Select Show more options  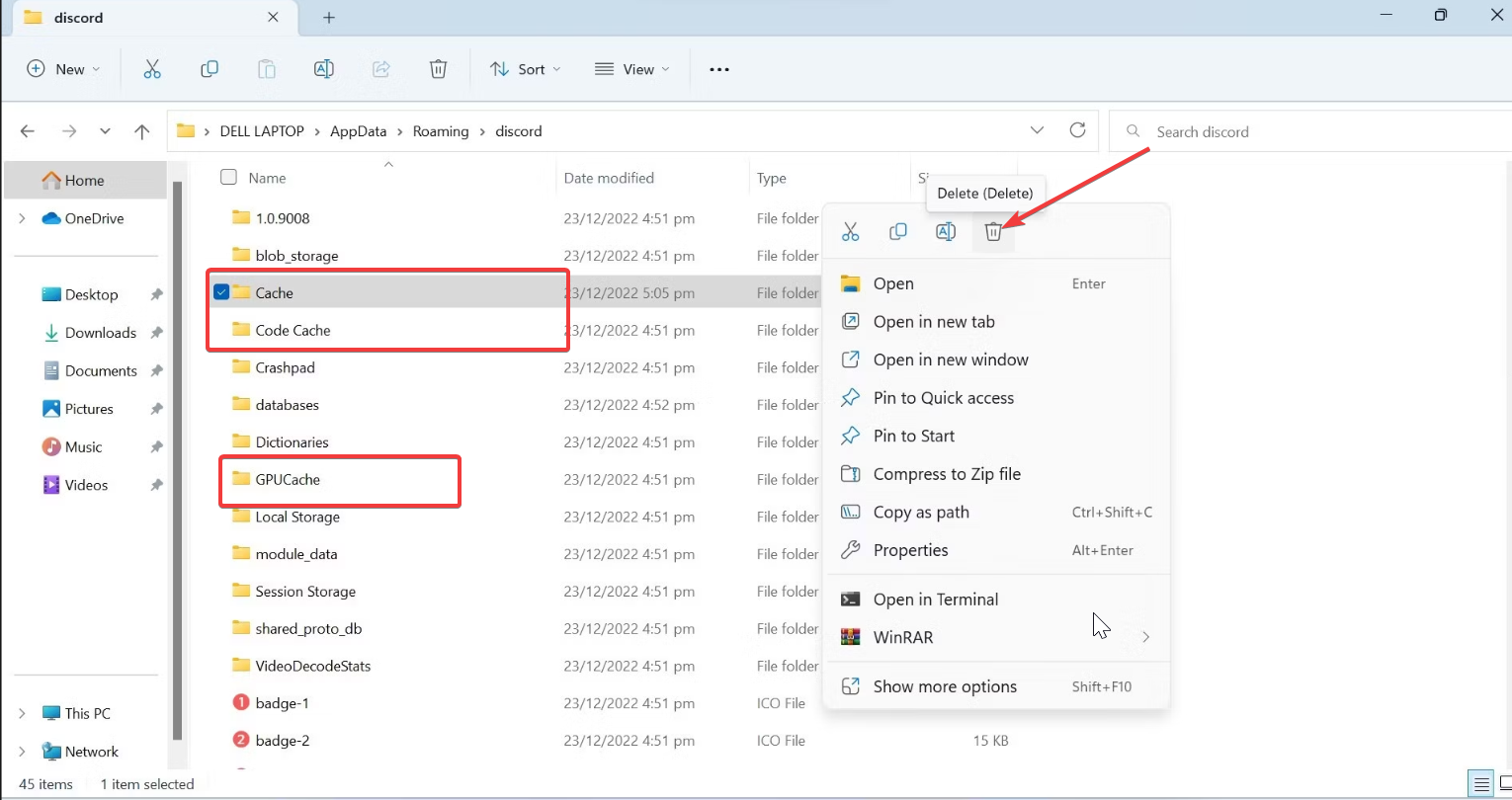pyautogui.click(x=997, y=686)
